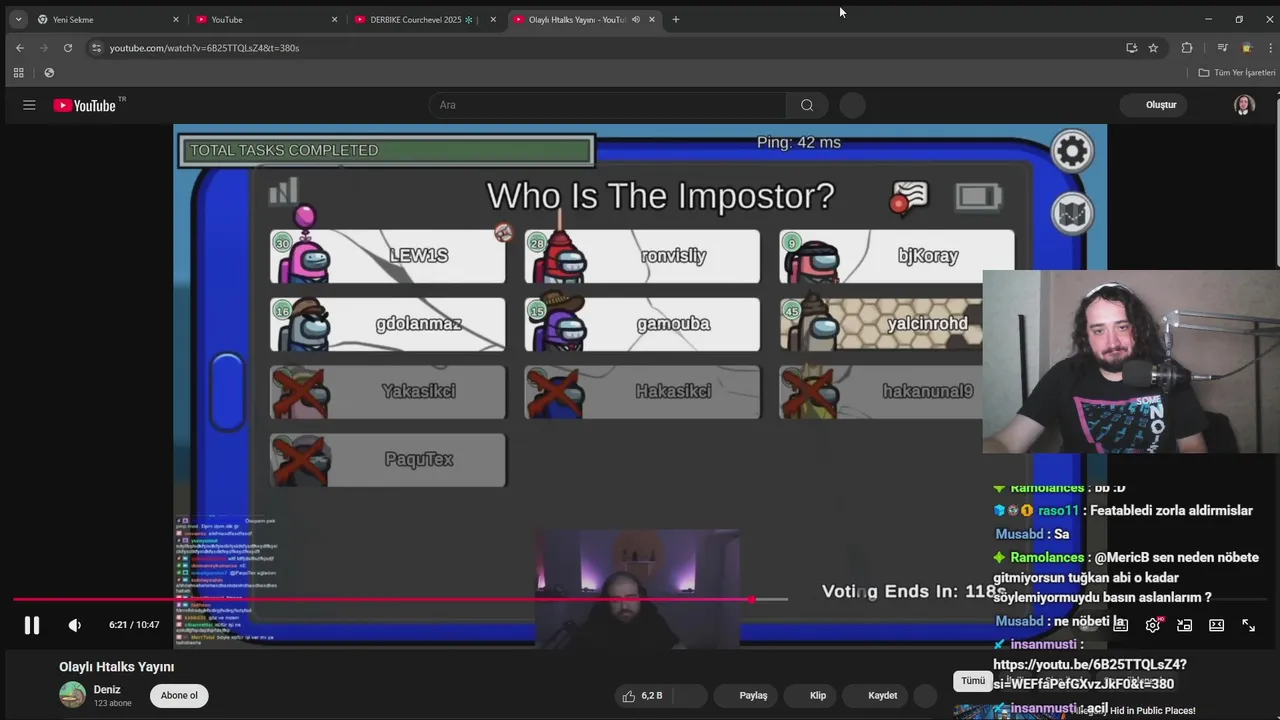
Task: Close the DERBIKE Courchevel tab
Action: [493, 19]
